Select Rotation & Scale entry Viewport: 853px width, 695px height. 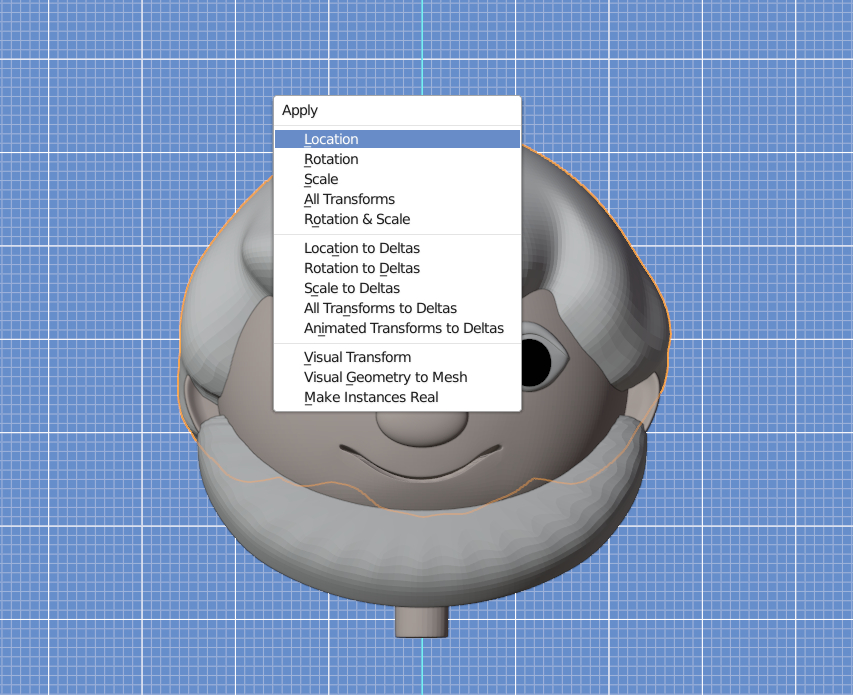[x=357, y=219]
